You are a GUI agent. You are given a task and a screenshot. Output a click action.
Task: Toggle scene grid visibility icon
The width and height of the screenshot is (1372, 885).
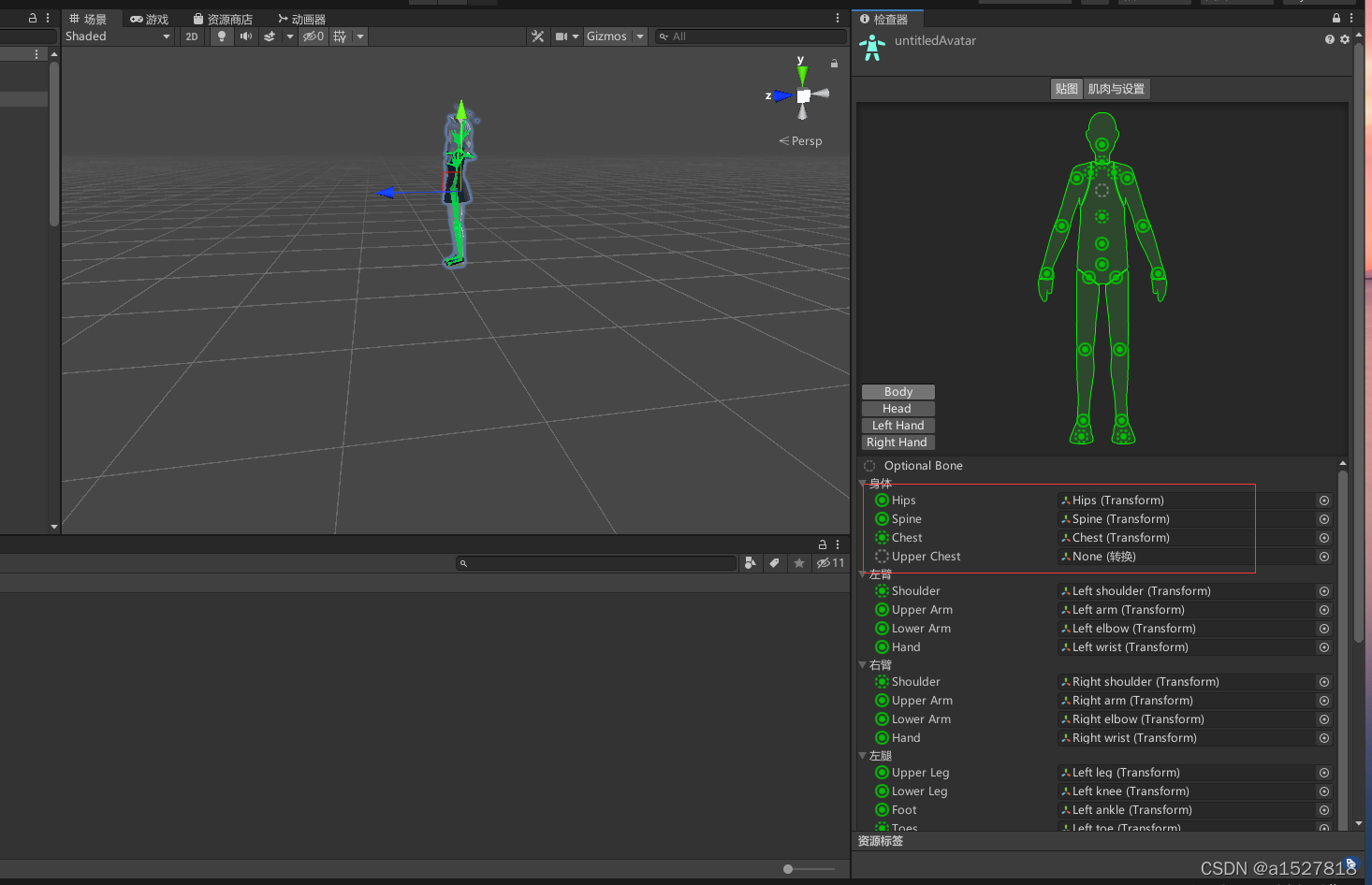coord(340,36)
